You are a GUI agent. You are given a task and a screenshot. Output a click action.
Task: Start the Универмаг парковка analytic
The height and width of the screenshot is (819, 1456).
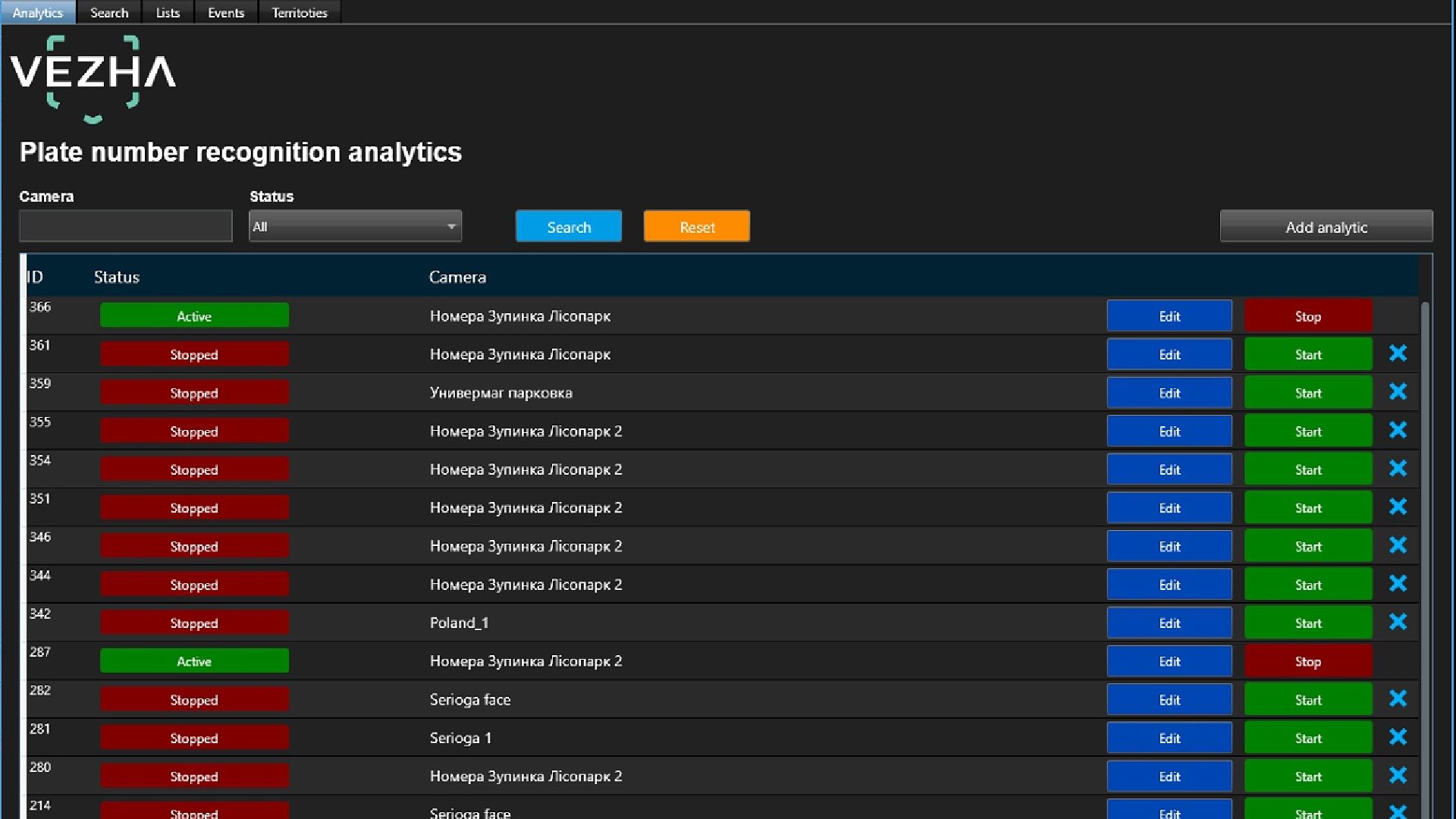coord(1308,393)
